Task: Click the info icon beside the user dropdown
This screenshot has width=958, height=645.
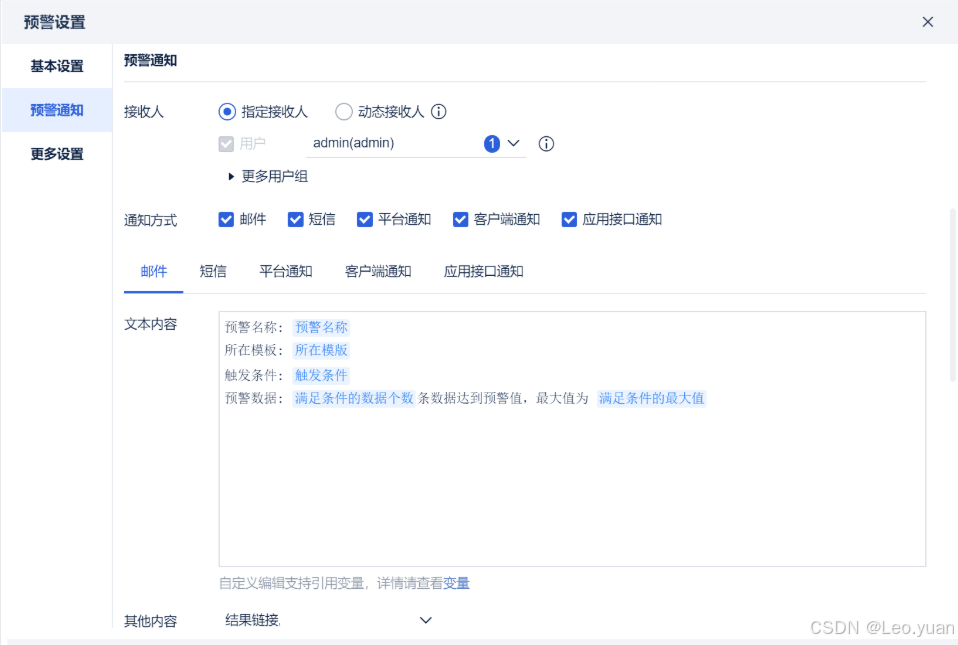Action: 546,144
